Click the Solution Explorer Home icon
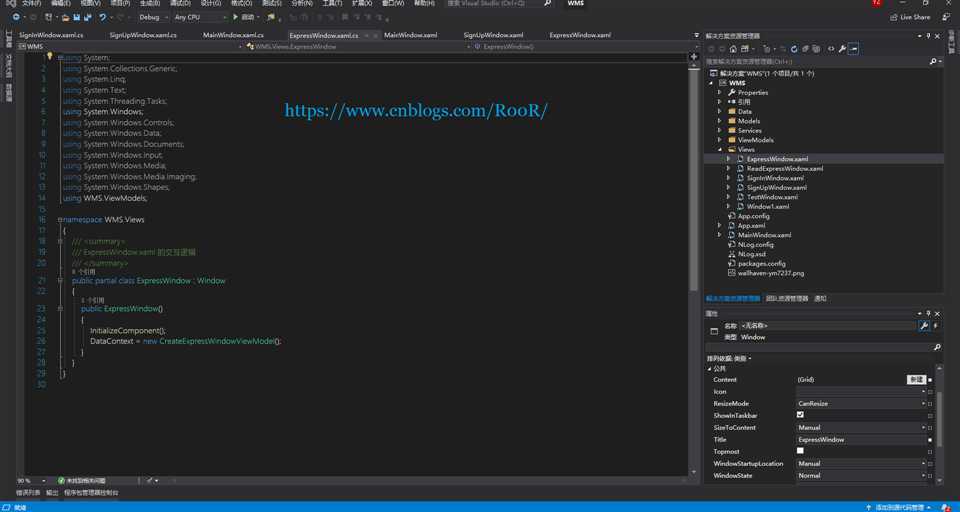 point(733,49)
